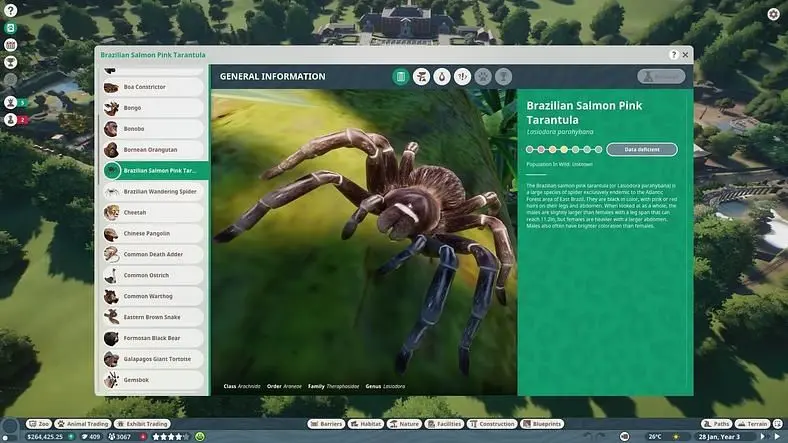Open the food and enrichment tab icon
This screenshot has width=788, height=443.
point(442,77)
